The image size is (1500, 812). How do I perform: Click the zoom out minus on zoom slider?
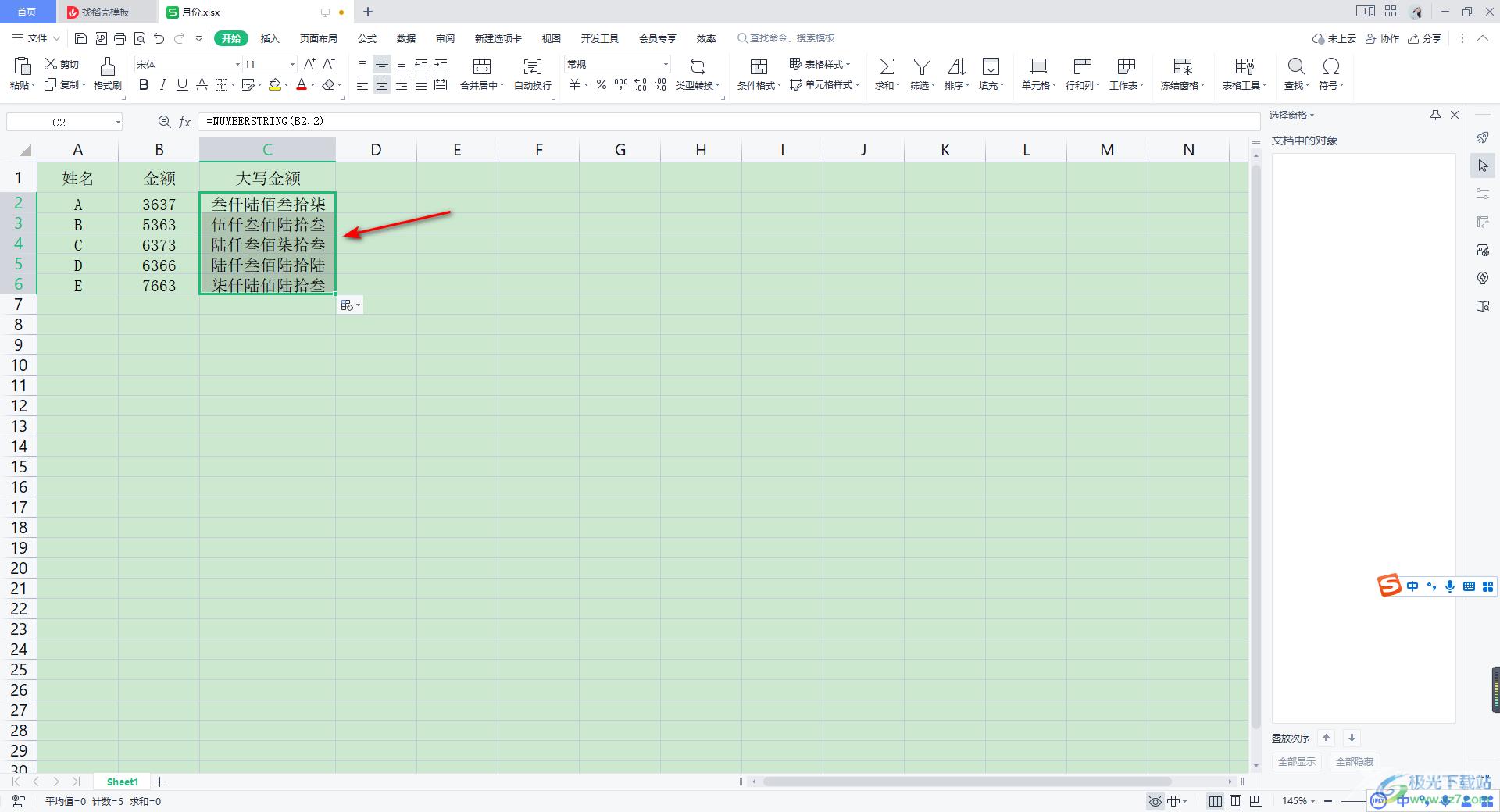pyautogui.click(x=1328, y=801)
